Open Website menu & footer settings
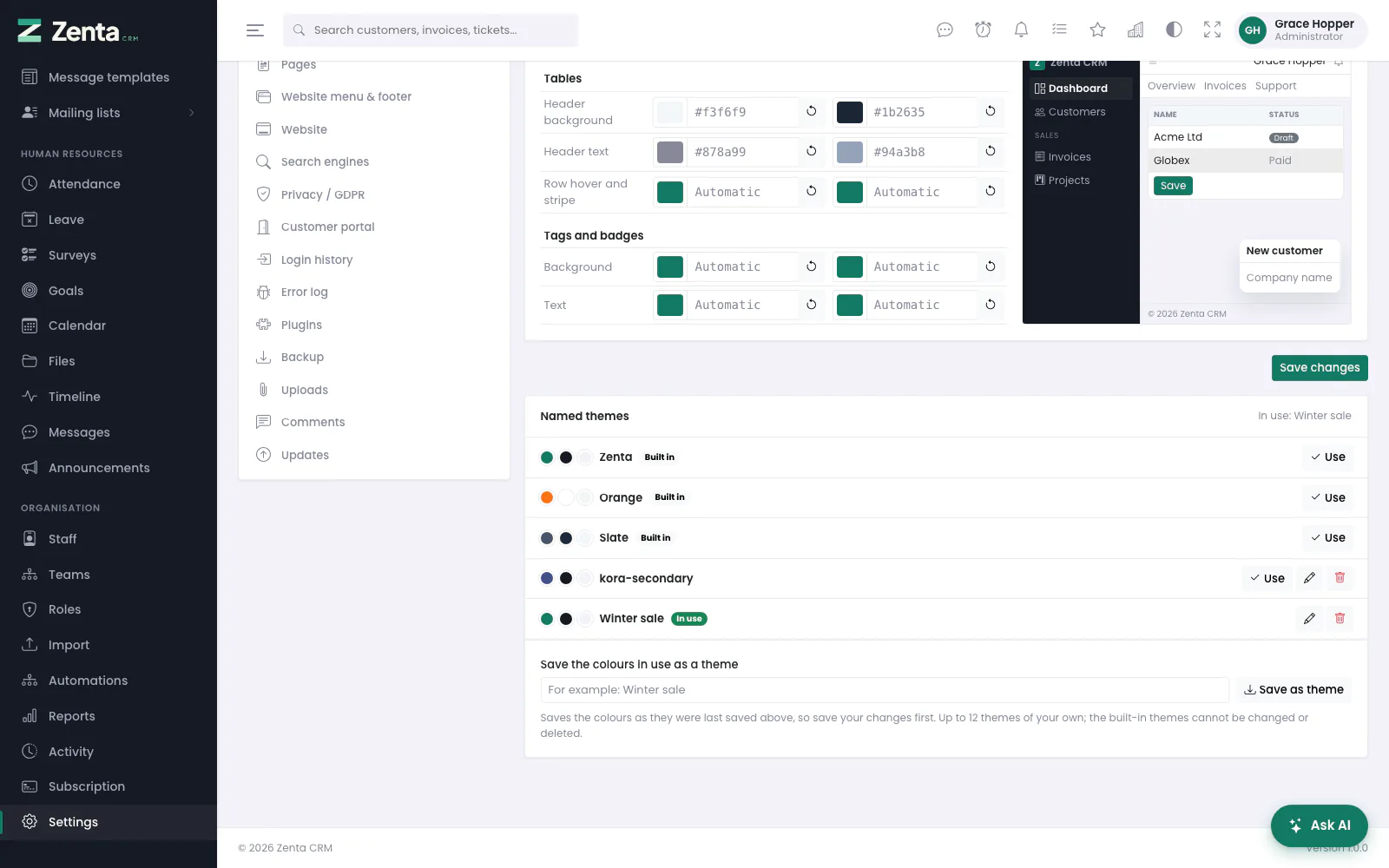 pos(374,96)
